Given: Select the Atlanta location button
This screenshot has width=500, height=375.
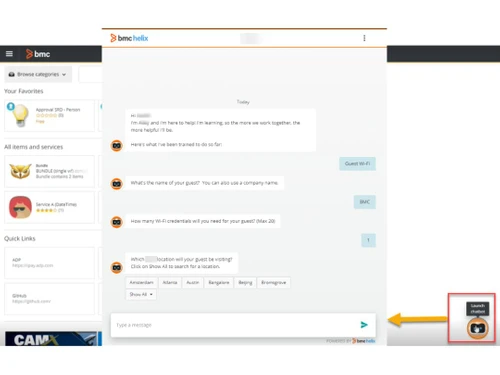Looking at the screenshot, I should 170,282.
